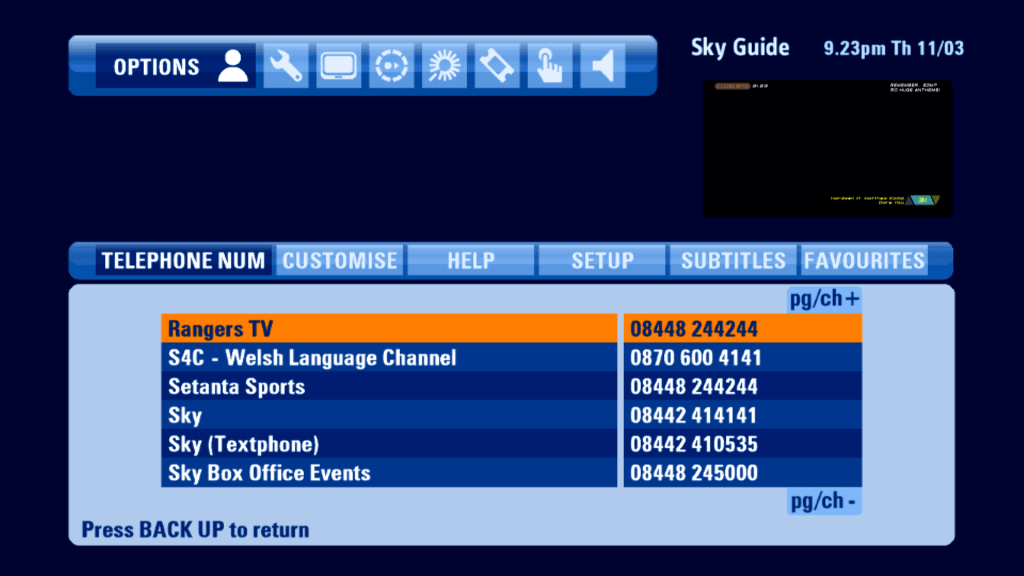This screenshot has width=1024, height=576.
Task: Page down with the pg/ch- button
Action: (824, 501)
